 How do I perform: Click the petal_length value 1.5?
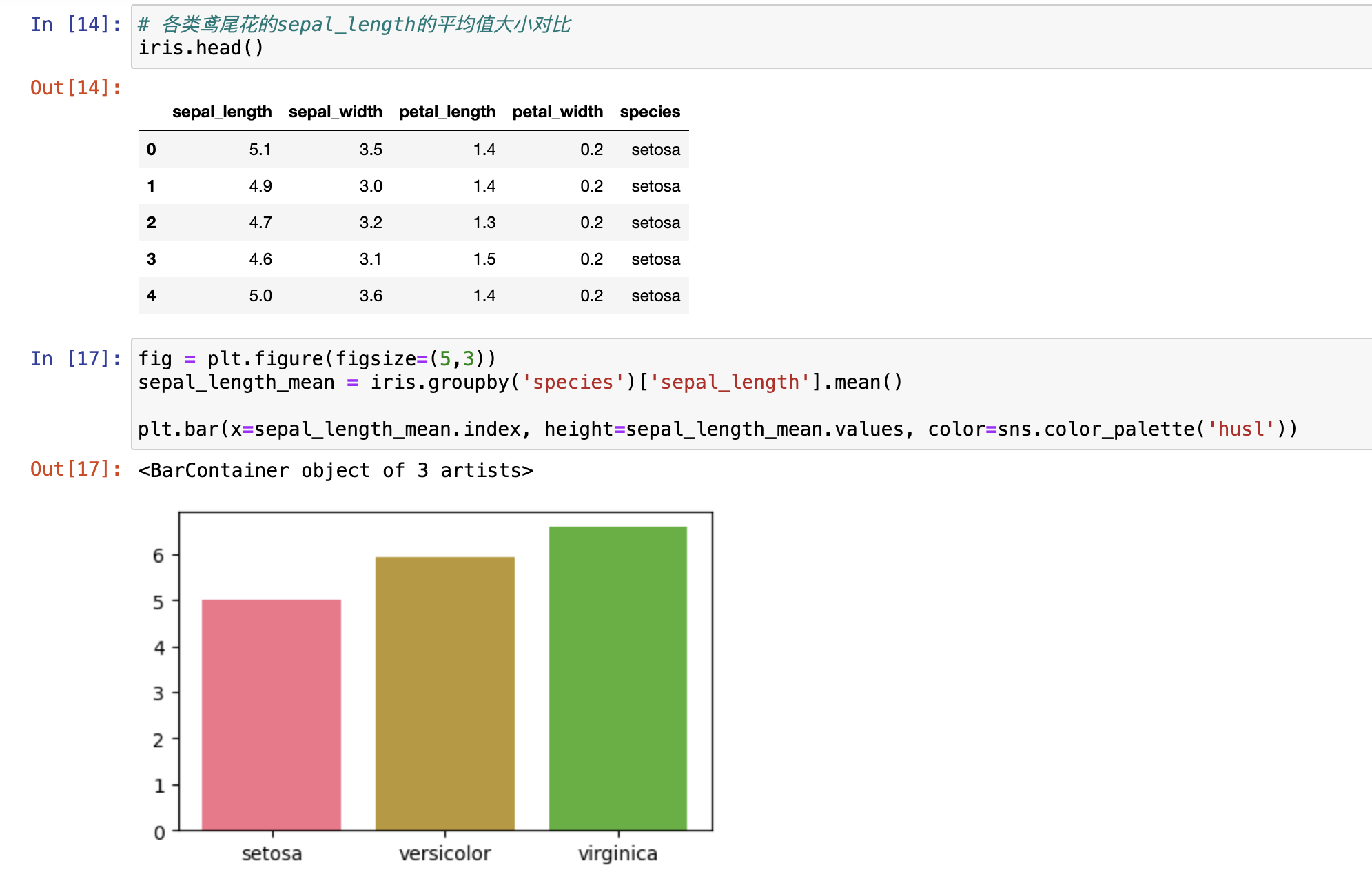pos(484,259)
